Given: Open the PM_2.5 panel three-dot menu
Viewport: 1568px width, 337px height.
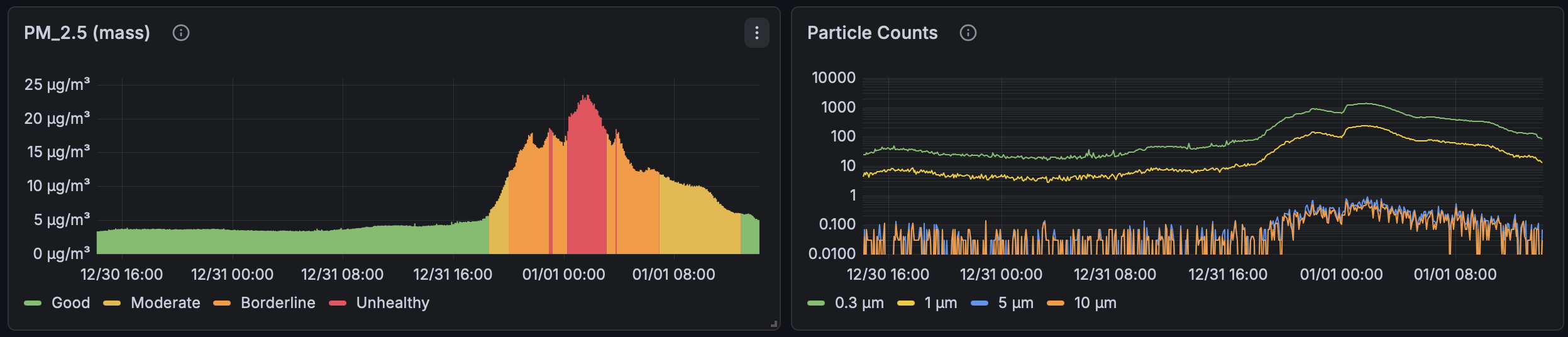Looking at the screenshot, I should click(756, 33).
